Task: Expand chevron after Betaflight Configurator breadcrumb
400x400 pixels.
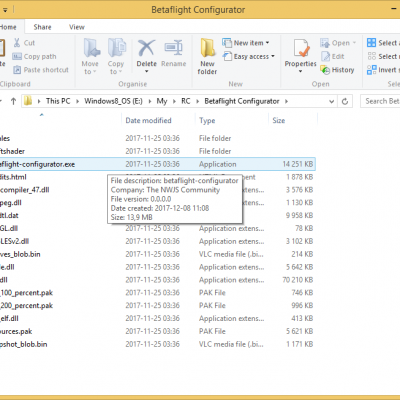Action: click(x=286, y=101)
